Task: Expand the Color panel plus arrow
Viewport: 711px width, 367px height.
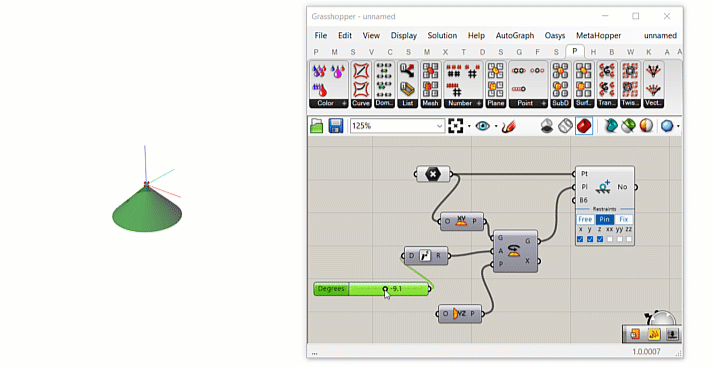Action: (x=344, y=103)
